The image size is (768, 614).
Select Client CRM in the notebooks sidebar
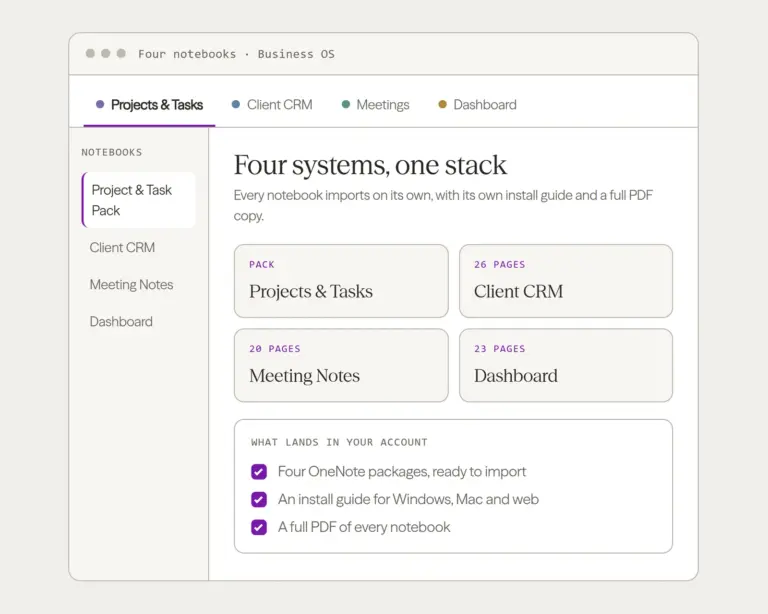(x=122, y=247)
